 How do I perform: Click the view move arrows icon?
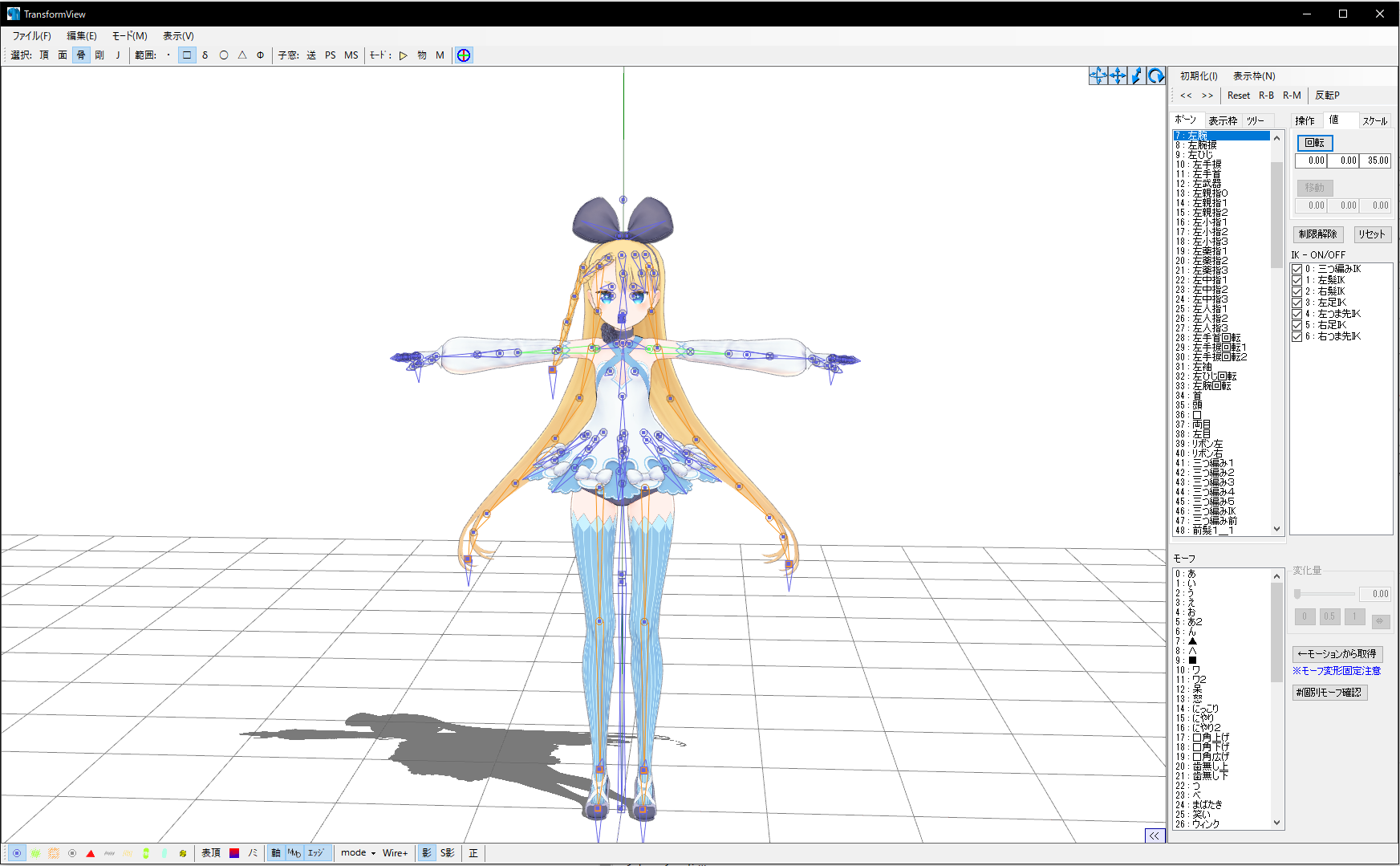pos(1118,75)
